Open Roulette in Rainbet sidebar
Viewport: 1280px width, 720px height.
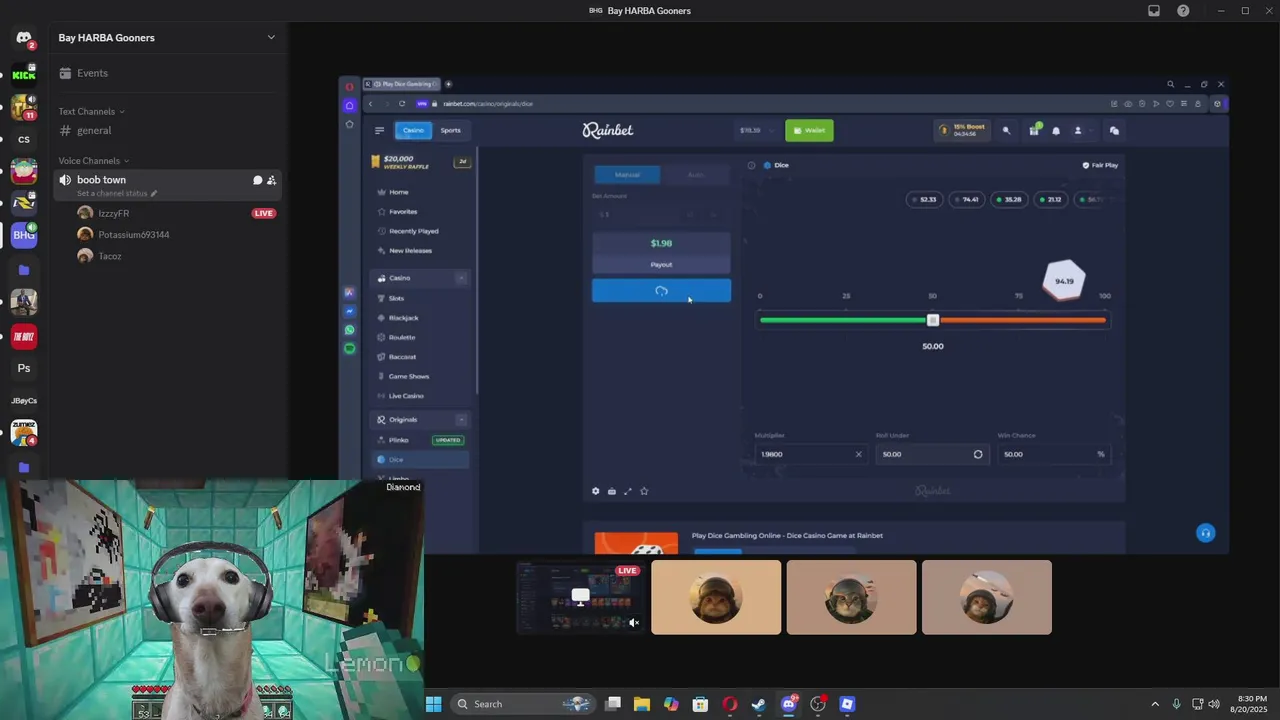(402, 337)
